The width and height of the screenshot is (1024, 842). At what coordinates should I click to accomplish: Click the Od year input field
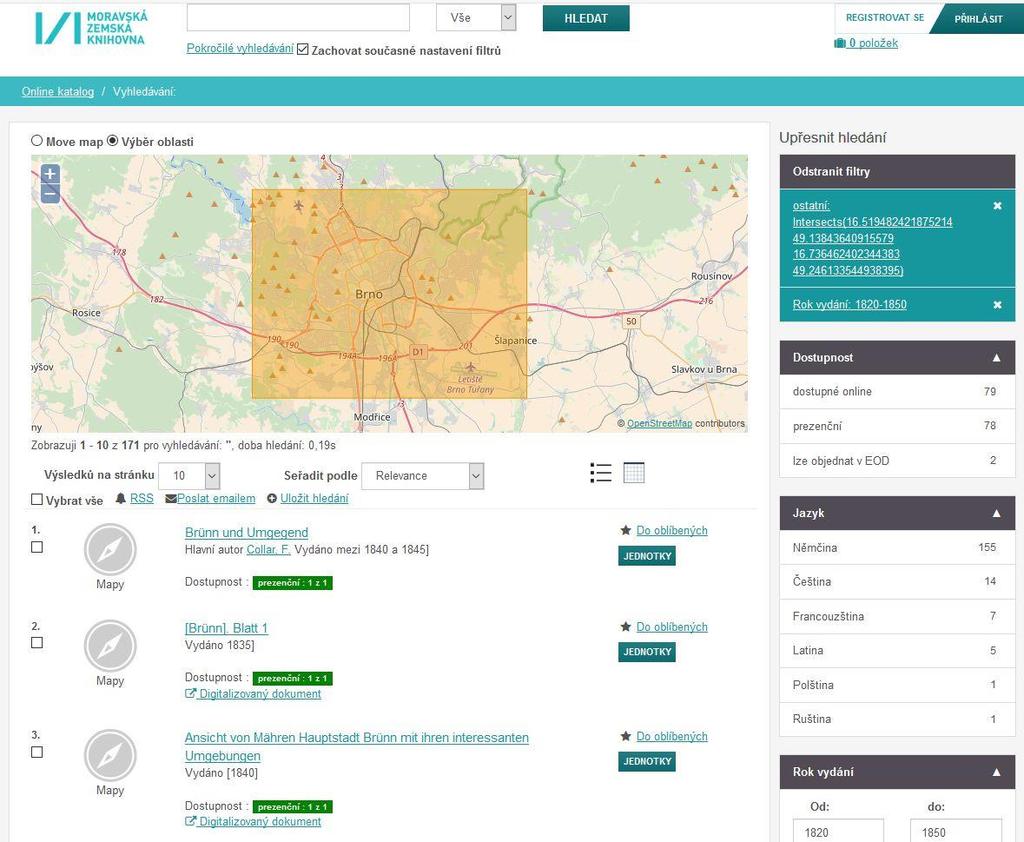point(838,832)
